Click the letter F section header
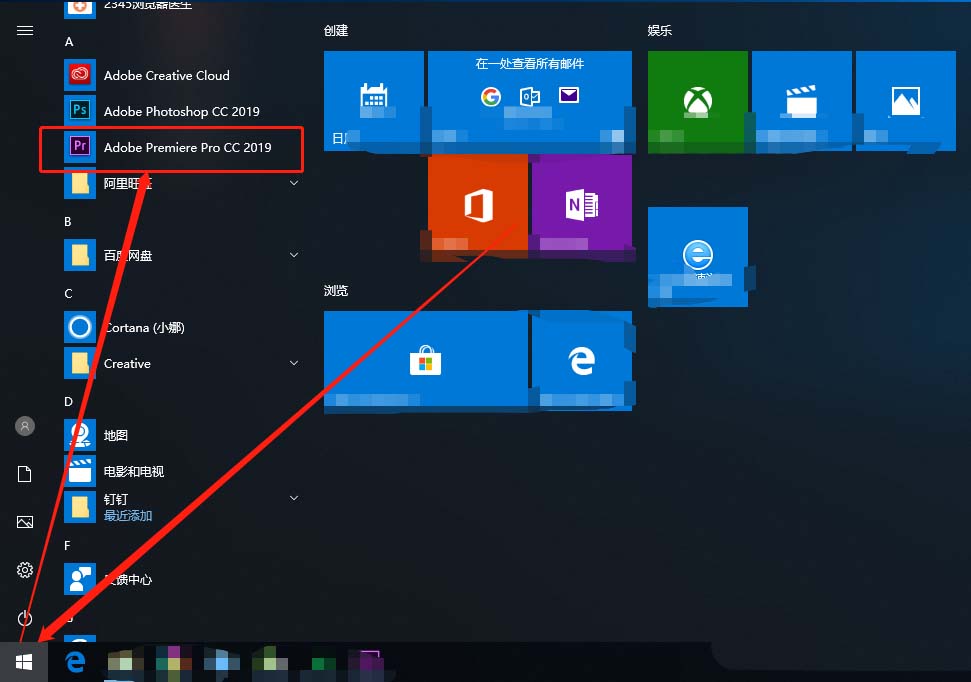 (67, 546)
